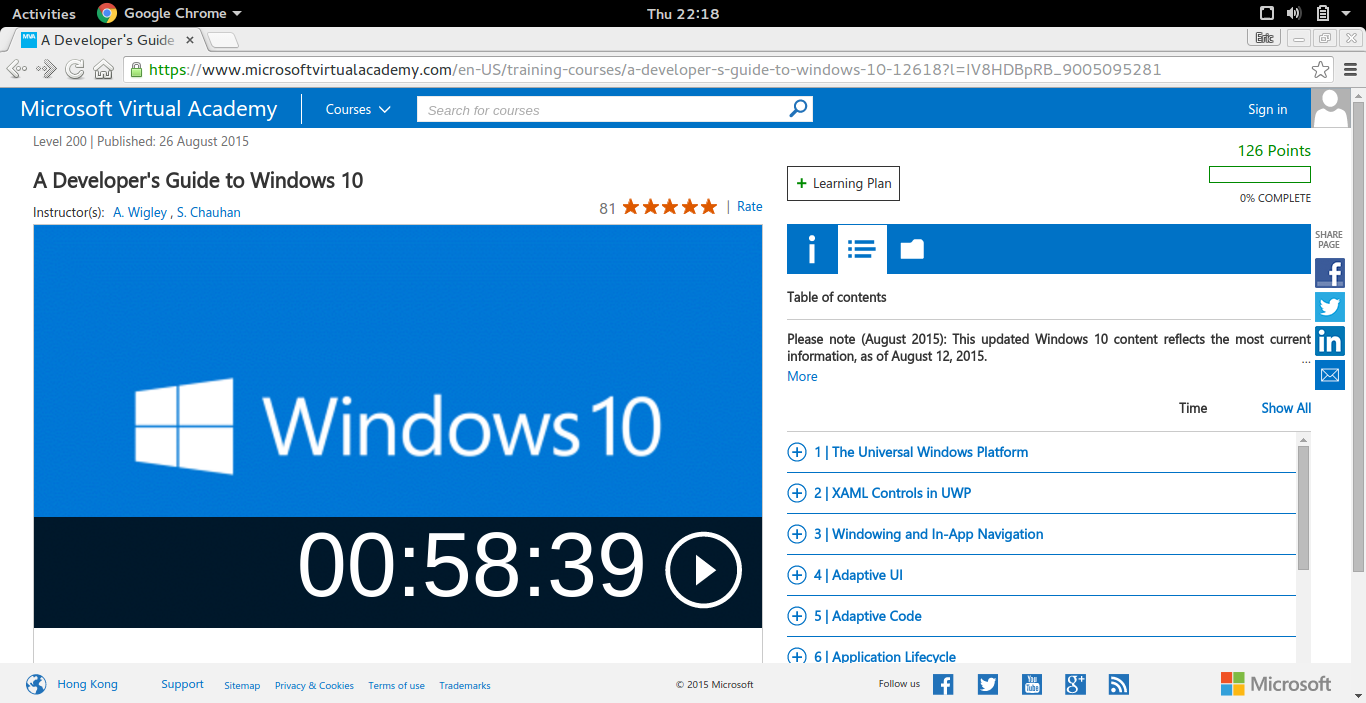Click the five-star rating control
This screenshot has height=703, width=1366.
tap(670, 207)
